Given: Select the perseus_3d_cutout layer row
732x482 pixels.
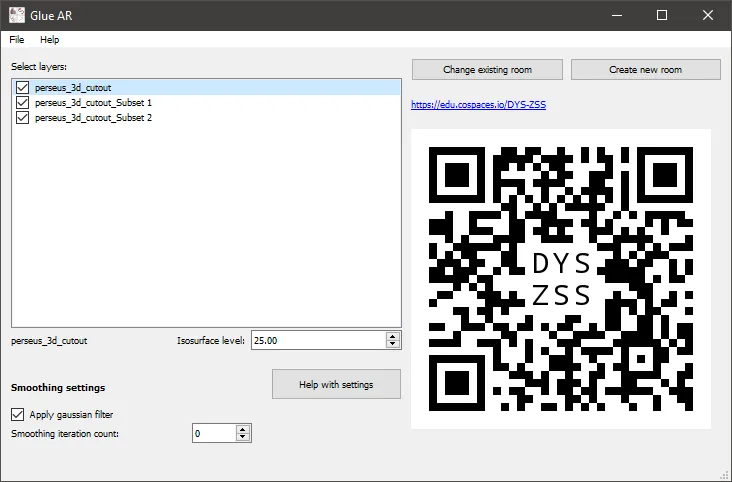Looking at the screenshot, I should tap(206, 87).
